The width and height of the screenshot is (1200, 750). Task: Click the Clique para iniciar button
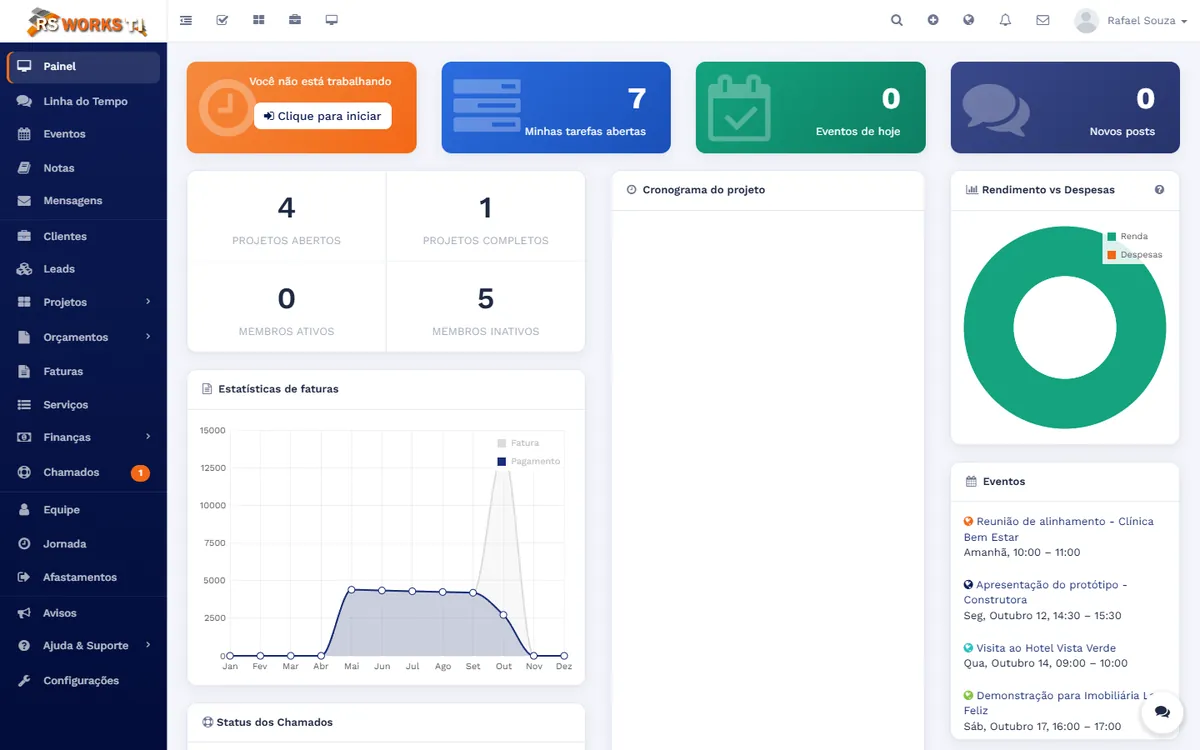323,116
